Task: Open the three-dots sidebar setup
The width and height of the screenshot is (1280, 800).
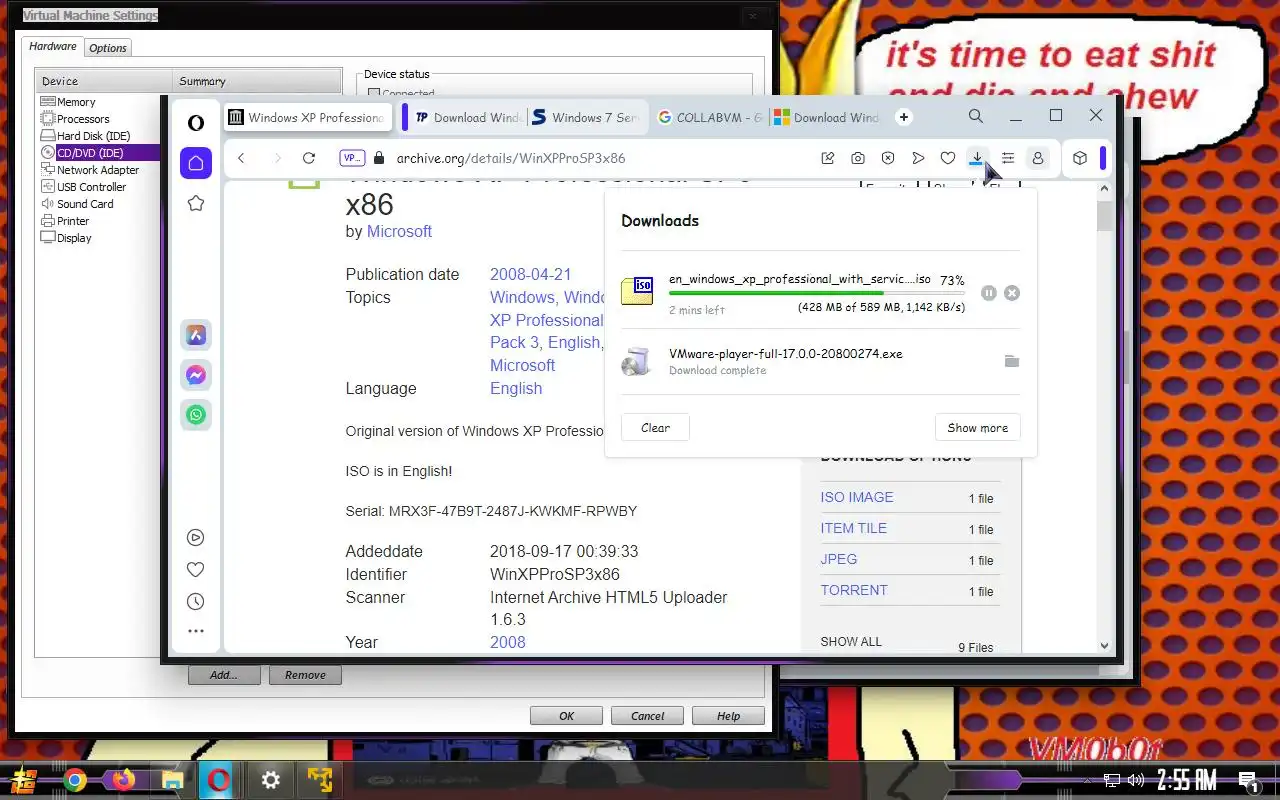Action: 196,631
